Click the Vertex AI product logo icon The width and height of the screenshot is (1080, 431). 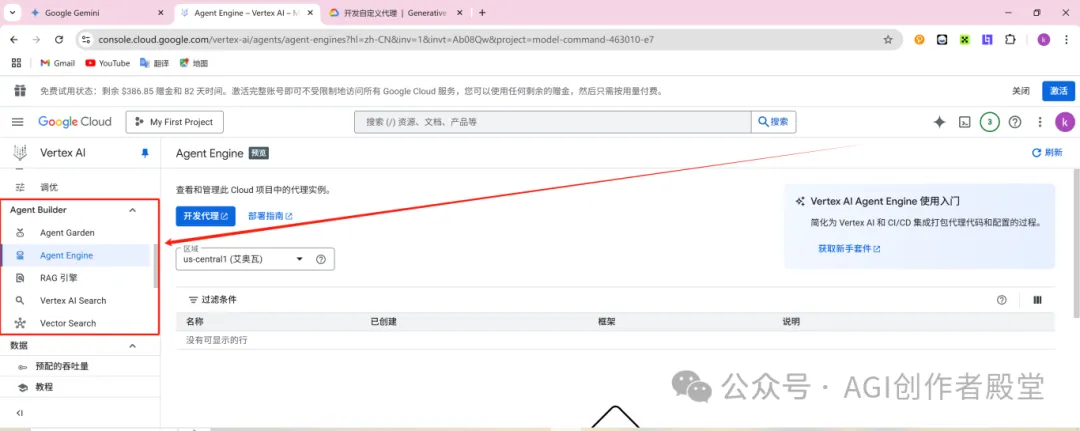pos(21,153)
